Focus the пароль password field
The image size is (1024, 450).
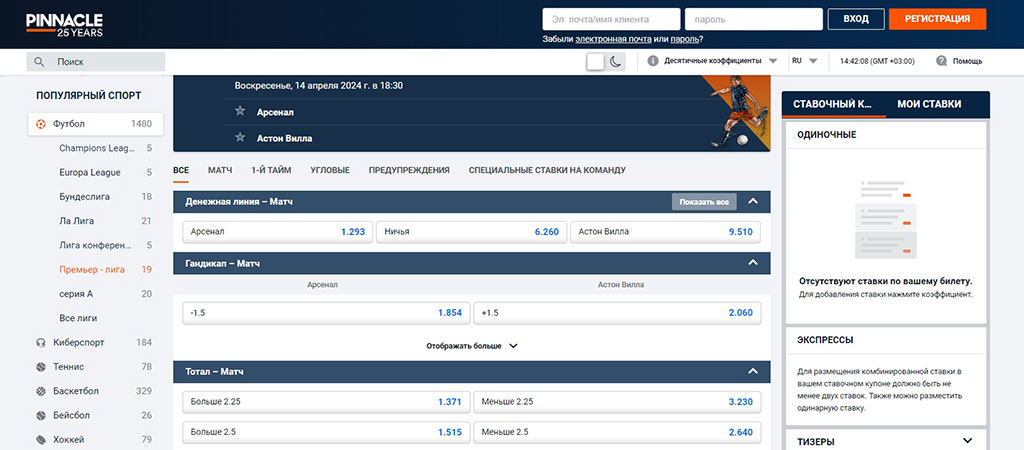point(754,20)
